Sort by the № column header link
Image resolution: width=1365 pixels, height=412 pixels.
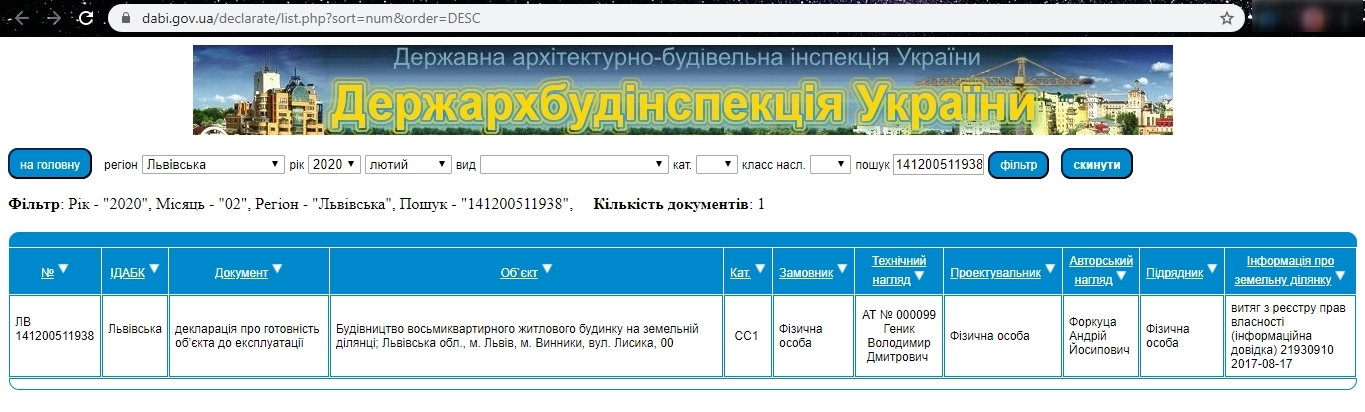pos(48,272)
